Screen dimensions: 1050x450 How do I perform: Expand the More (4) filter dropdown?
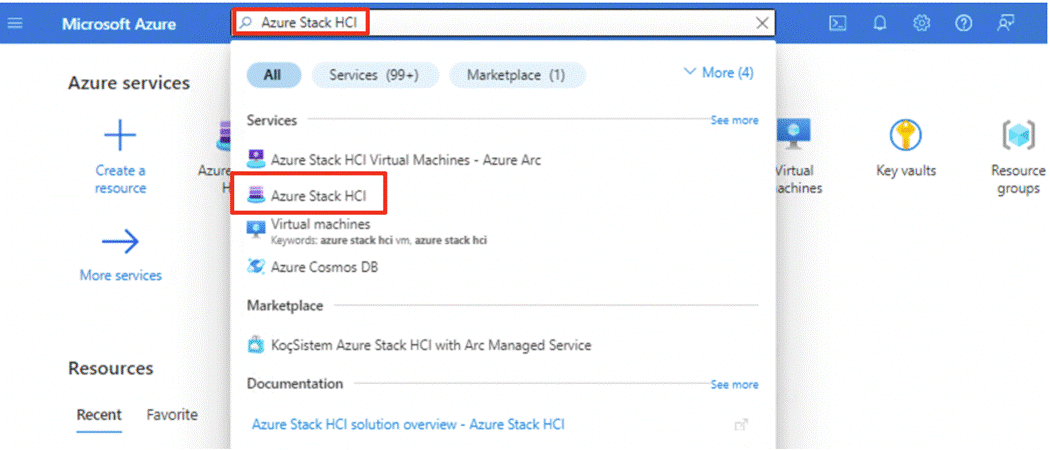pos(718,73)
